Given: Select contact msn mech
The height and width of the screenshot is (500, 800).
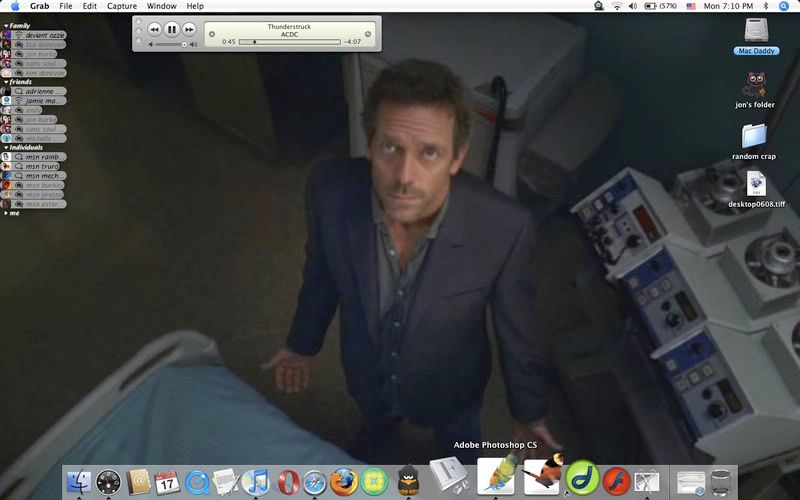Looking at the screenshot, I should tap(34, 176).
